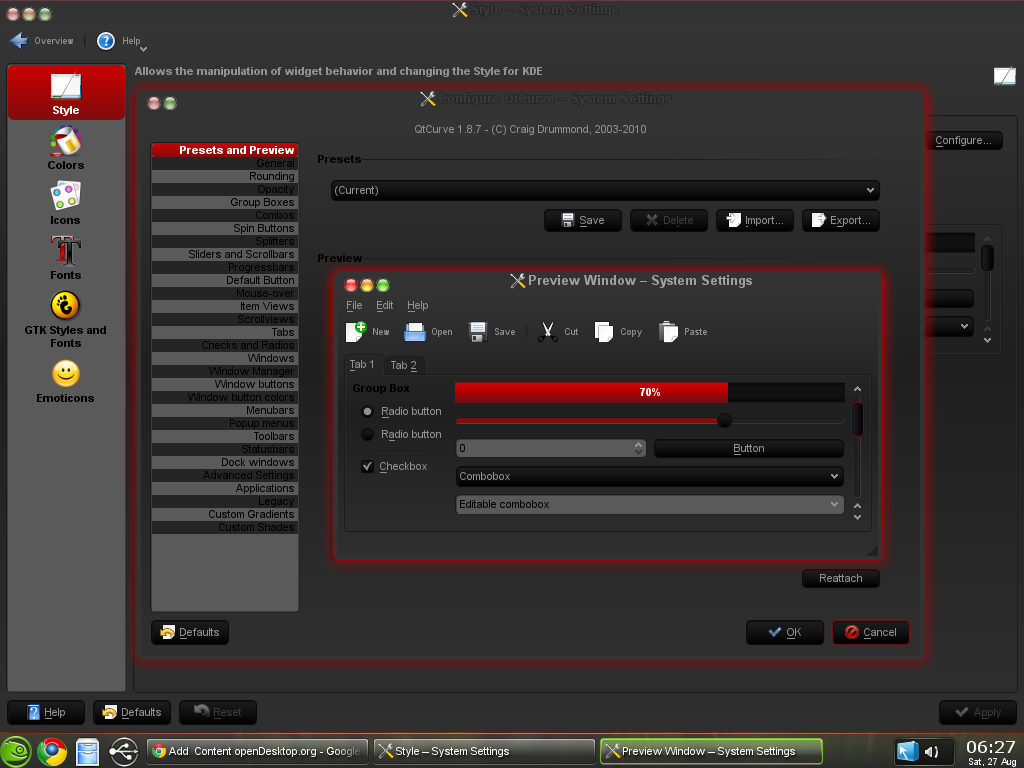The image size is (1024, 768).
Task: Click New icon in preview toolbar
Action: pyautogui.click(x=367, y=332)
